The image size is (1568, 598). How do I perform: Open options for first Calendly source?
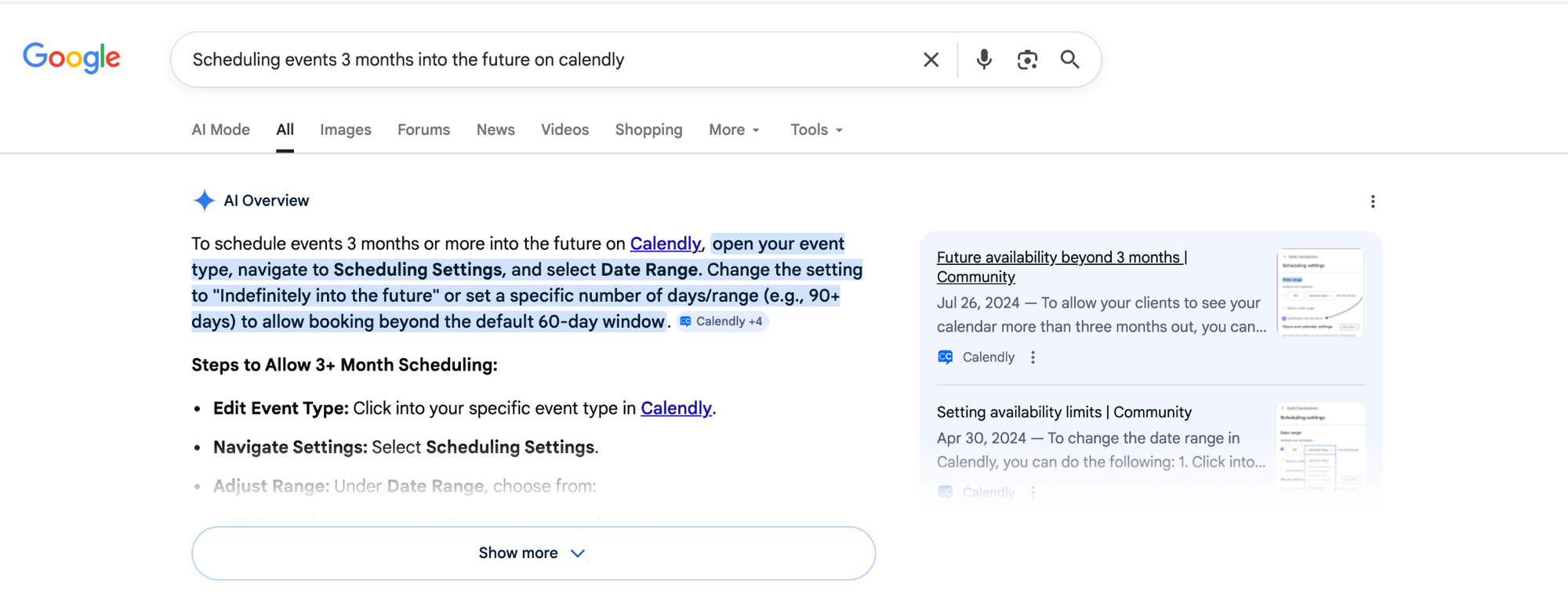pos(1033,357)
